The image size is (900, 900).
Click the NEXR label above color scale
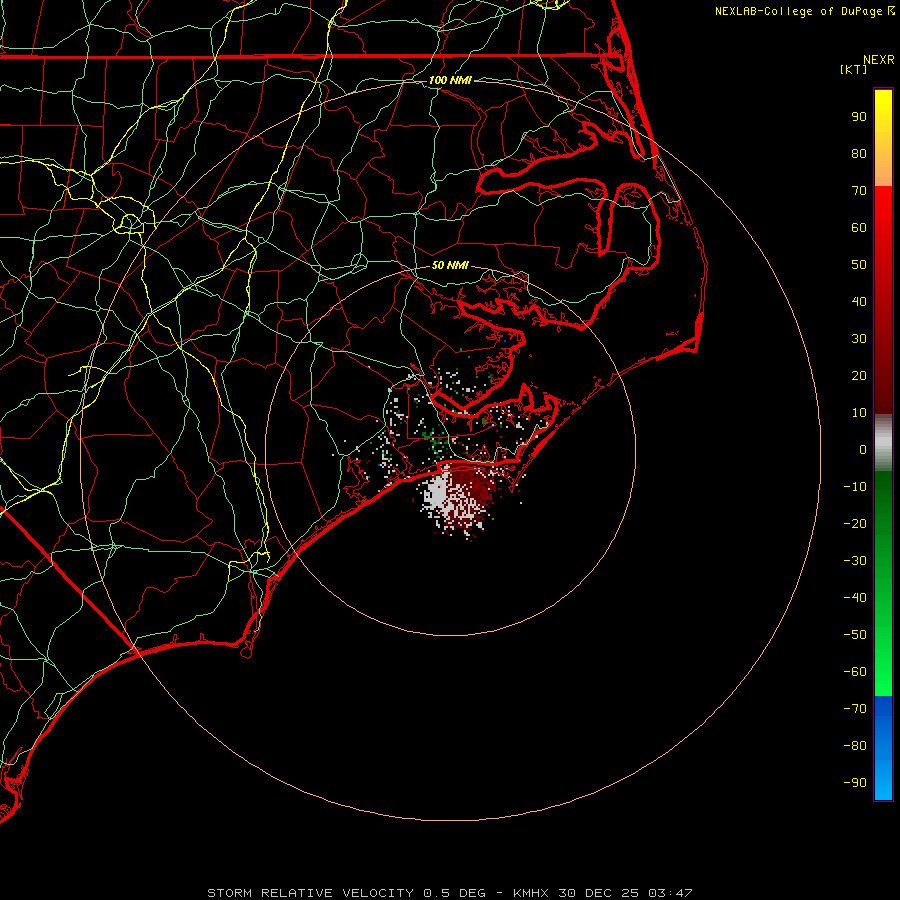click(878, 60)
